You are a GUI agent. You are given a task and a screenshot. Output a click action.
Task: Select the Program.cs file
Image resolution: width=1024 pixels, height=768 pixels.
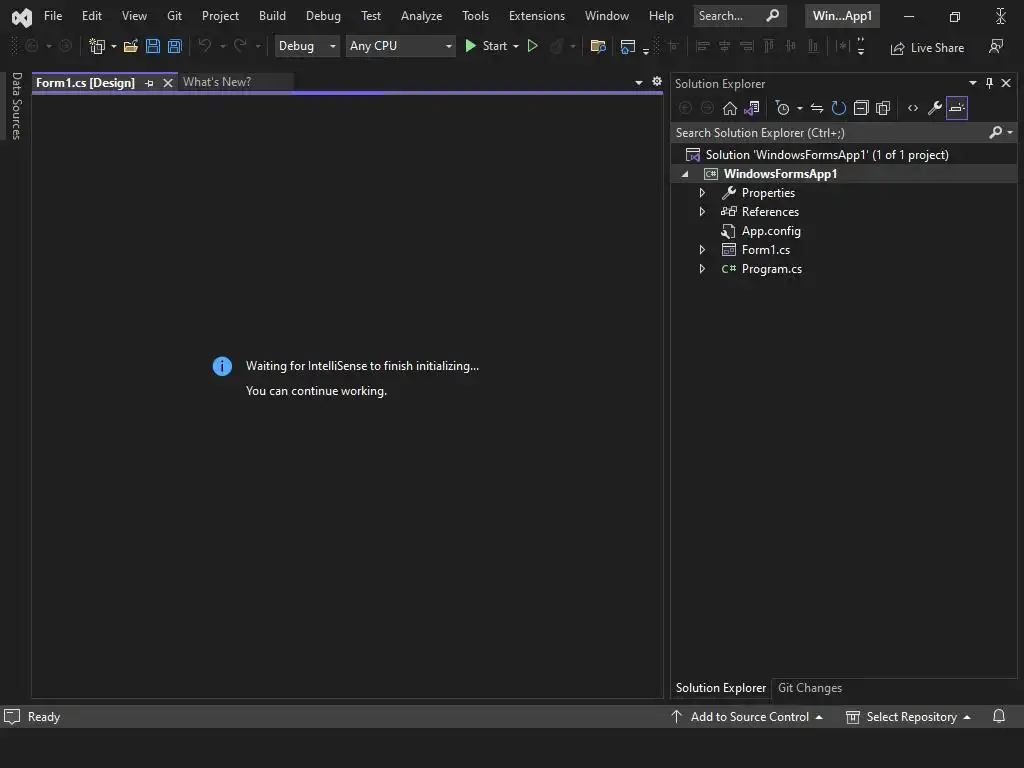point(771,268)
